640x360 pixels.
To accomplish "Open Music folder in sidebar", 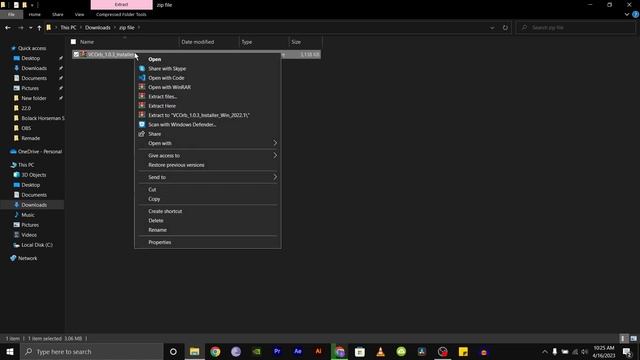I will [28, 215].
